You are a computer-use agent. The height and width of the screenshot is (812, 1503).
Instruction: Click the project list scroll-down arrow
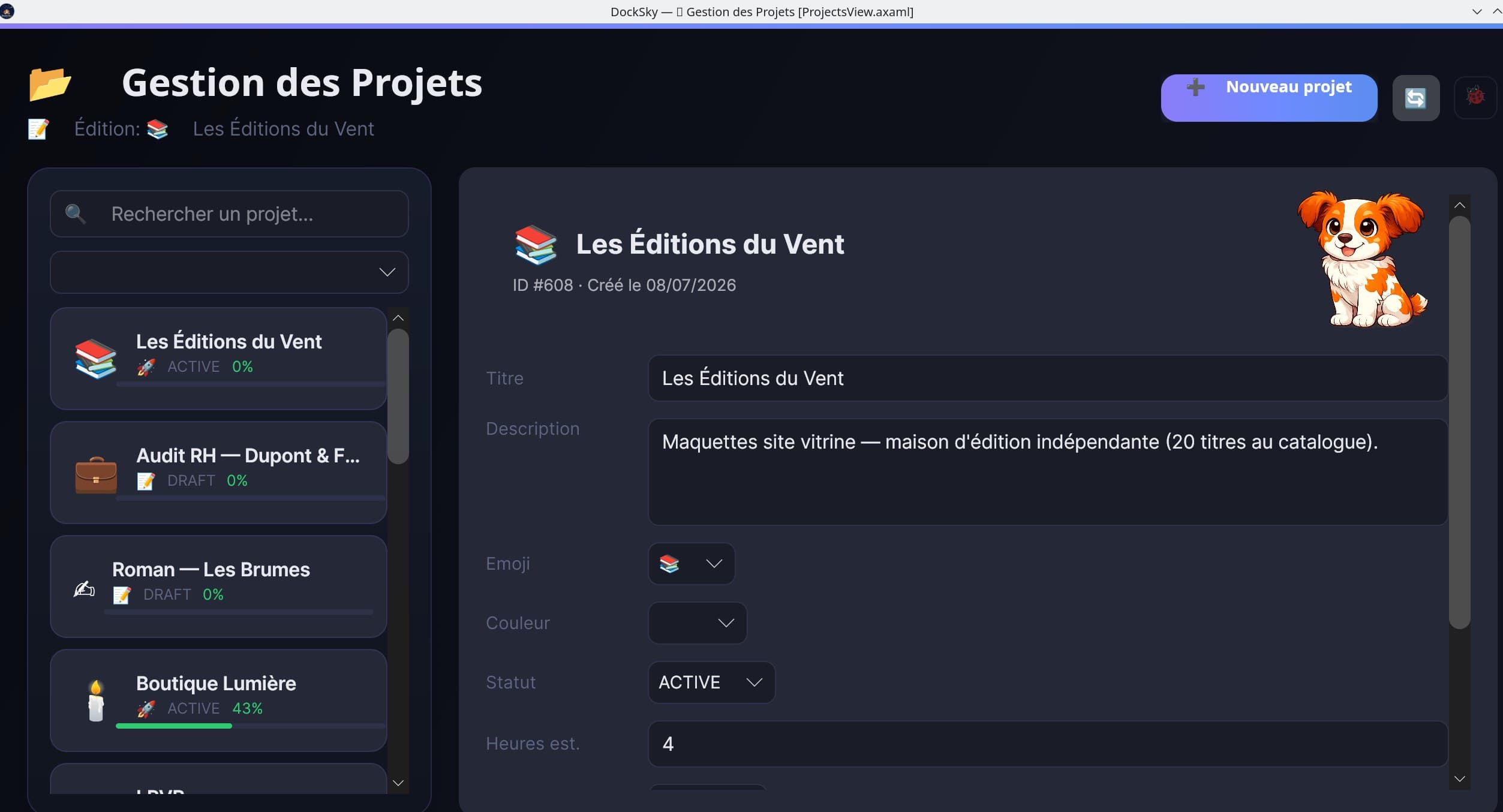[x=398, y=783]
